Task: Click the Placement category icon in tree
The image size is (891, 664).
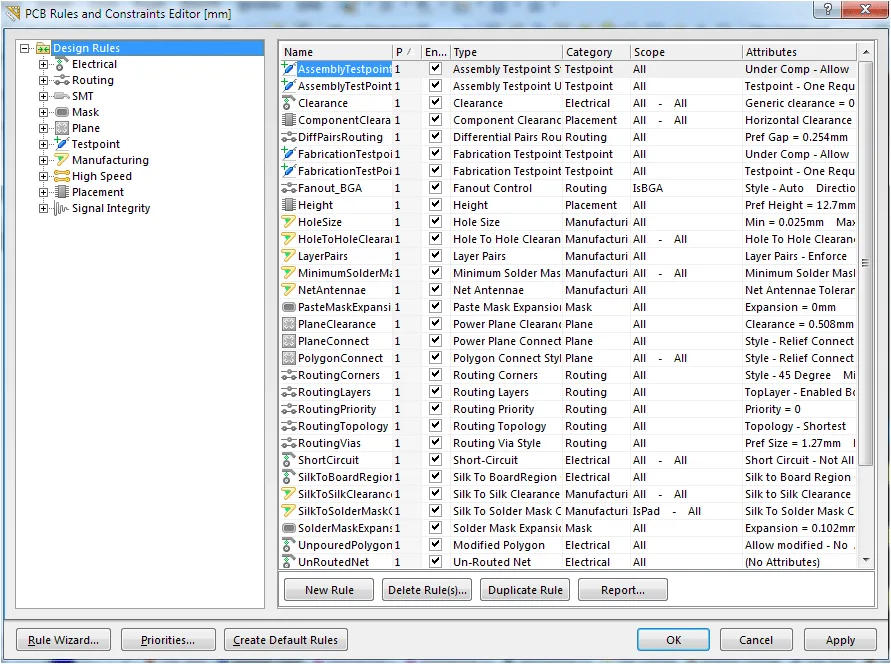Action: point(61,192)
